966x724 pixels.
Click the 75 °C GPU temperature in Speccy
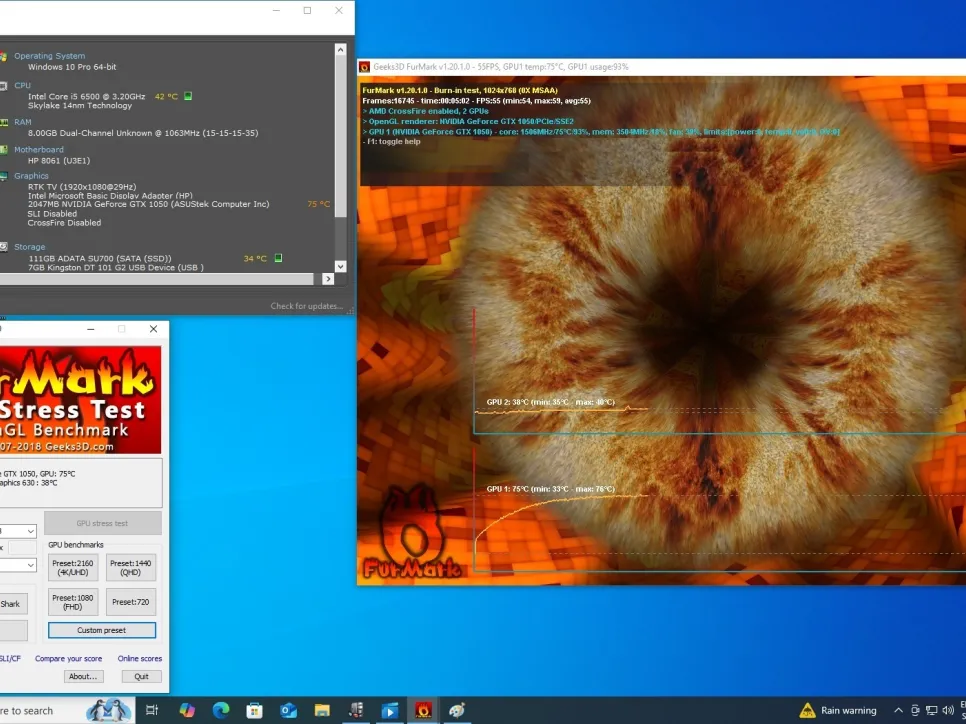point(319,204)
